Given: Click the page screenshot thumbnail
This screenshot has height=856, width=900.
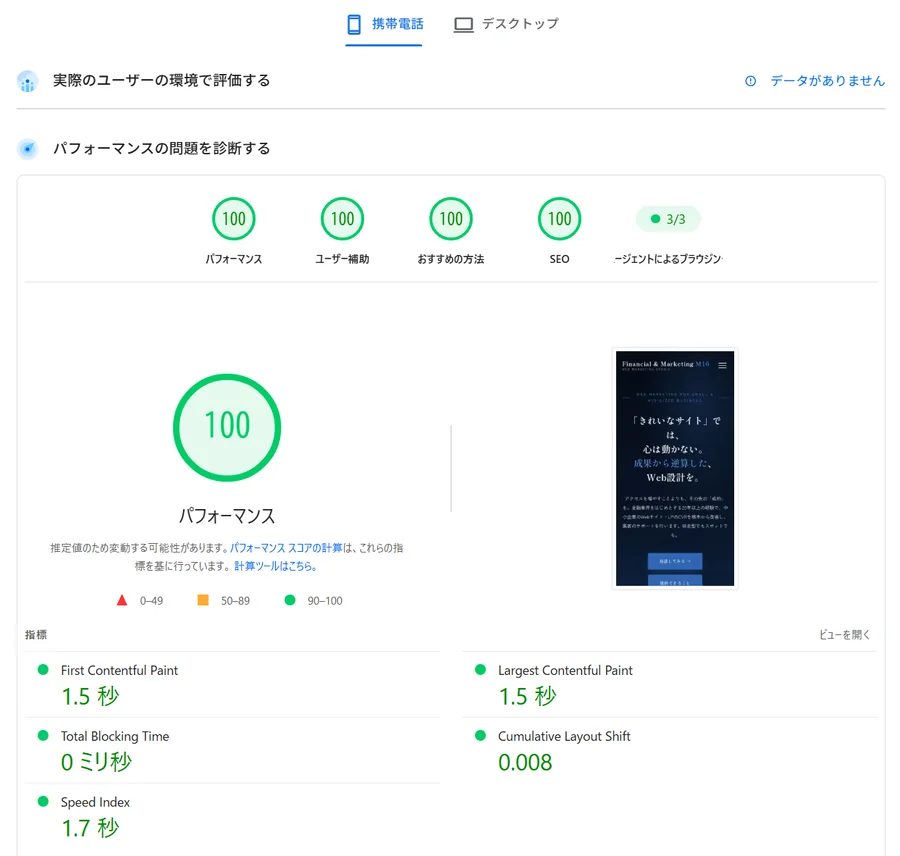Looking at the screenshot, I should click(675, 468).
